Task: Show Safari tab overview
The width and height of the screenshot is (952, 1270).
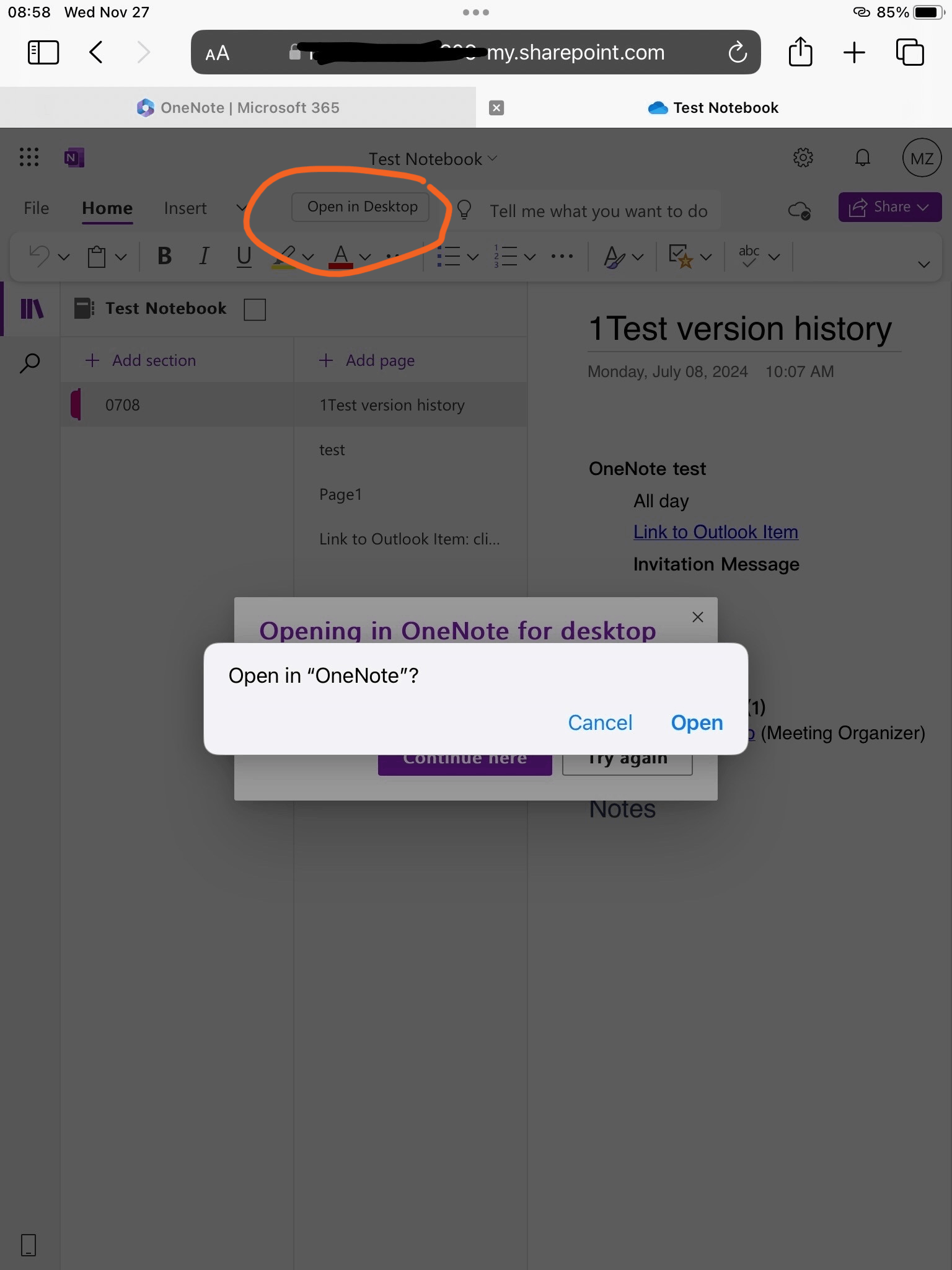Action: click(910, 52)
